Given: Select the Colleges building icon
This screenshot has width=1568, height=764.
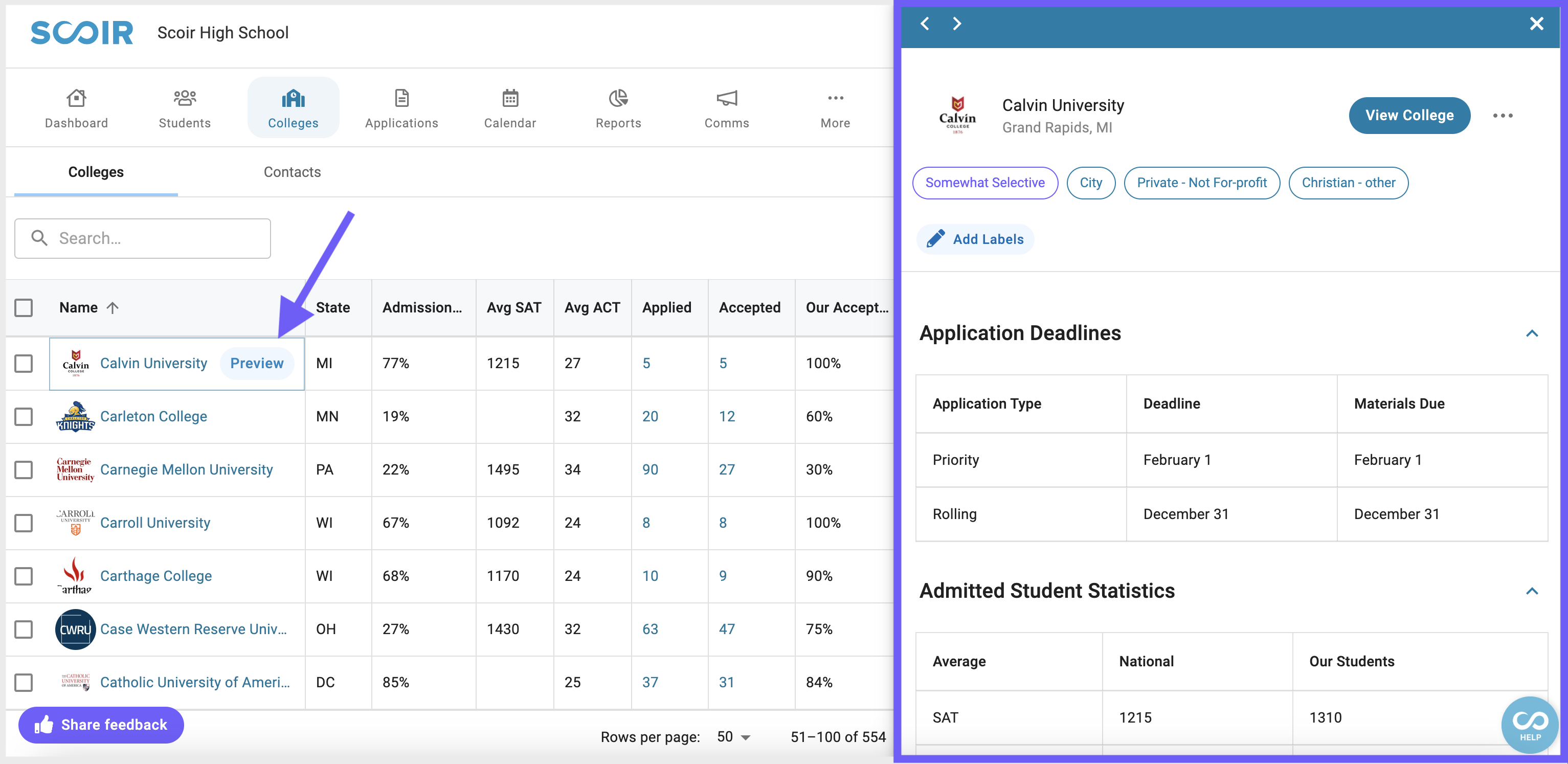Looking at the screenshot, I should pyautogui.click(x=293, y=98).
